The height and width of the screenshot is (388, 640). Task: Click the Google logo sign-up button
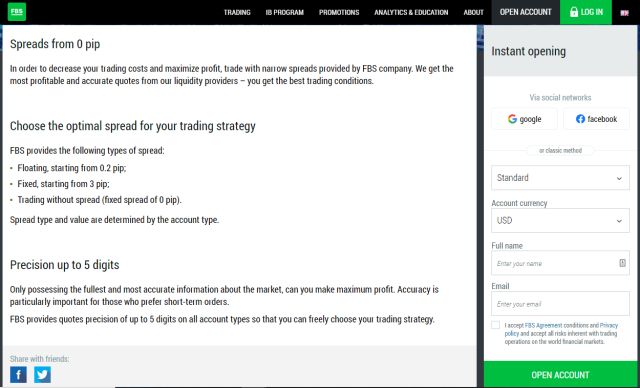point(524,119)
